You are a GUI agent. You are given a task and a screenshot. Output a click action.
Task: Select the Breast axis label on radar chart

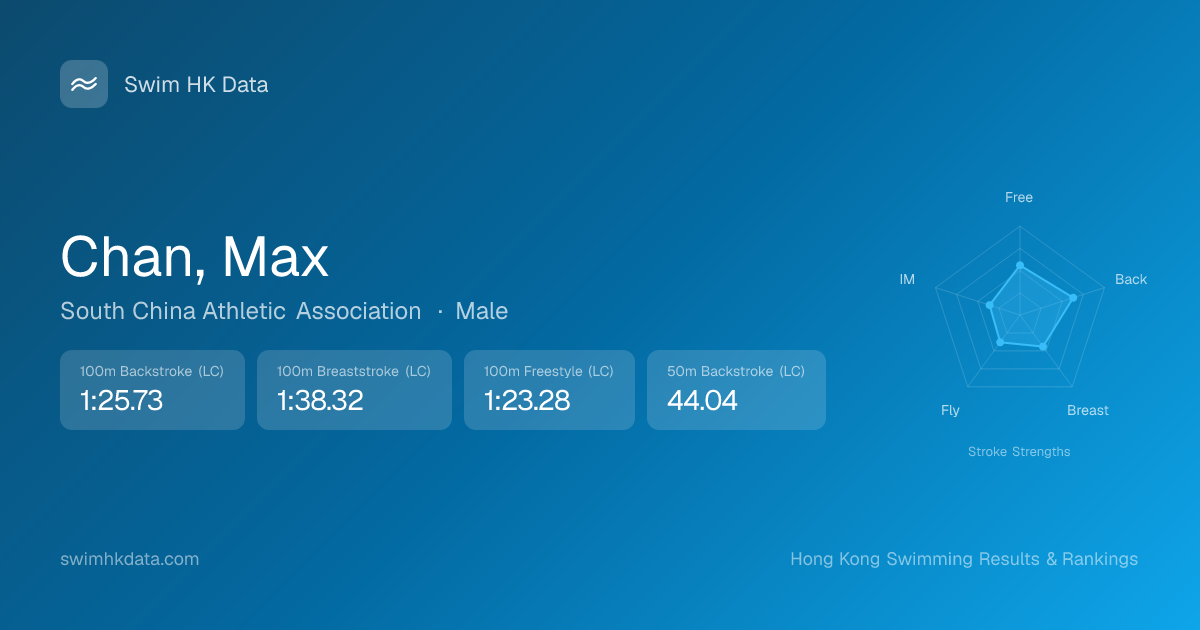click(1087, 411)
